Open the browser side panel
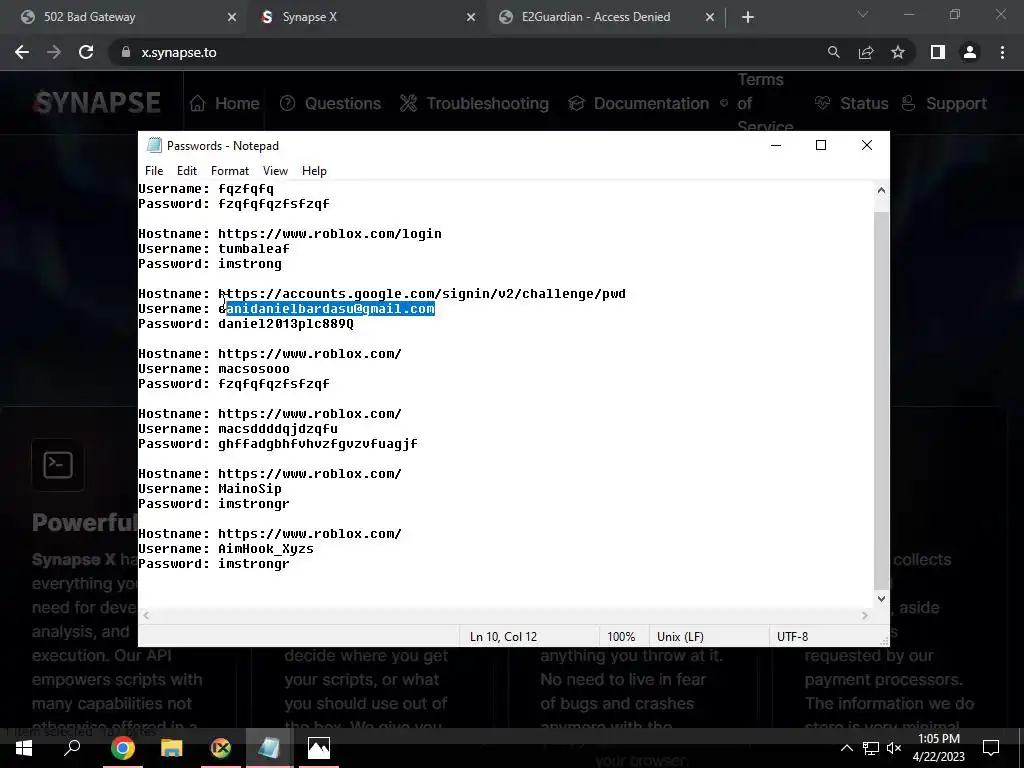The height and width of the screenshot is (768, 1024). click(x=938, y=52)
